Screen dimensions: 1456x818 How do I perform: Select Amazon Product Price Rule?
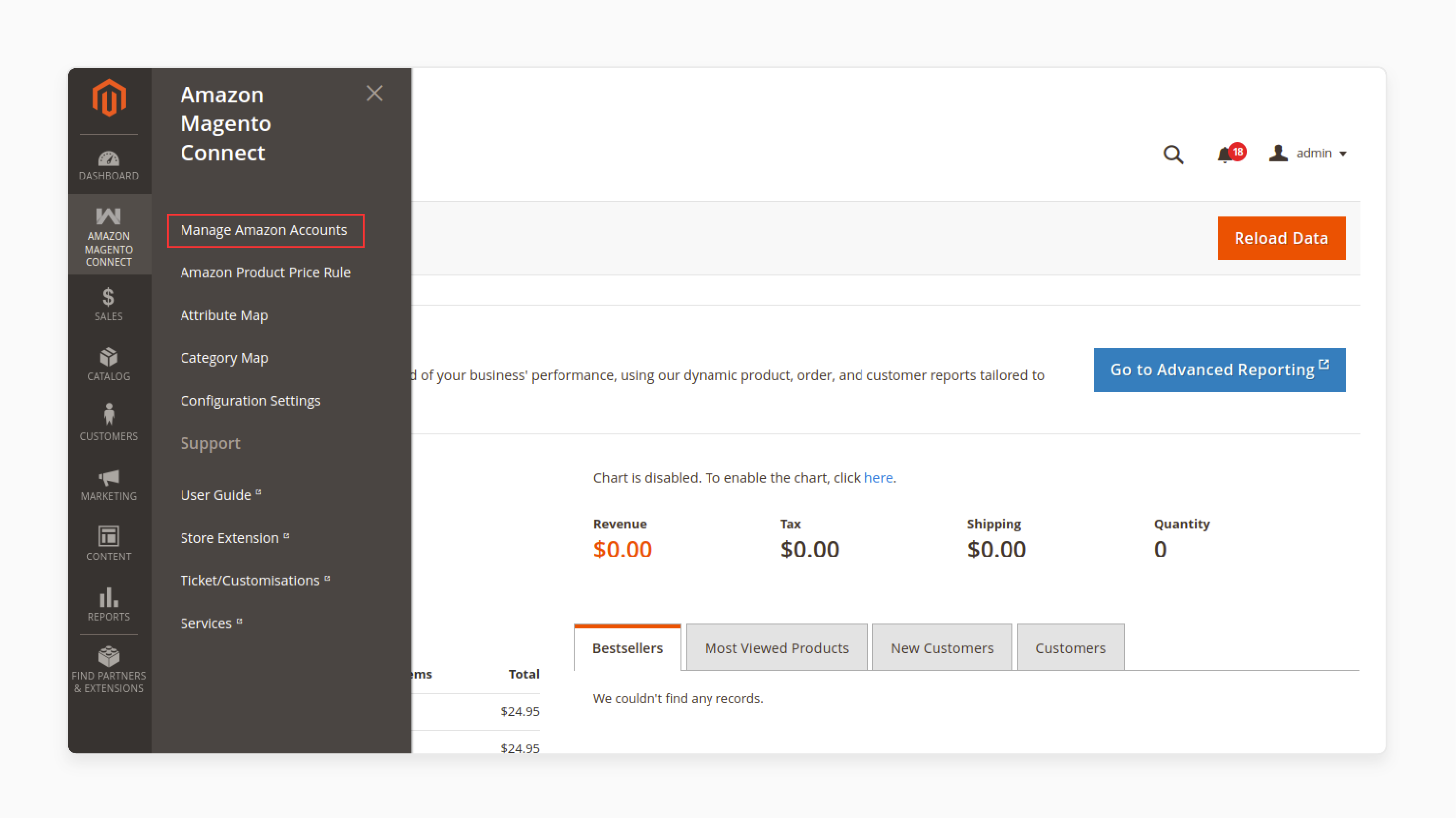pos(266,273)
